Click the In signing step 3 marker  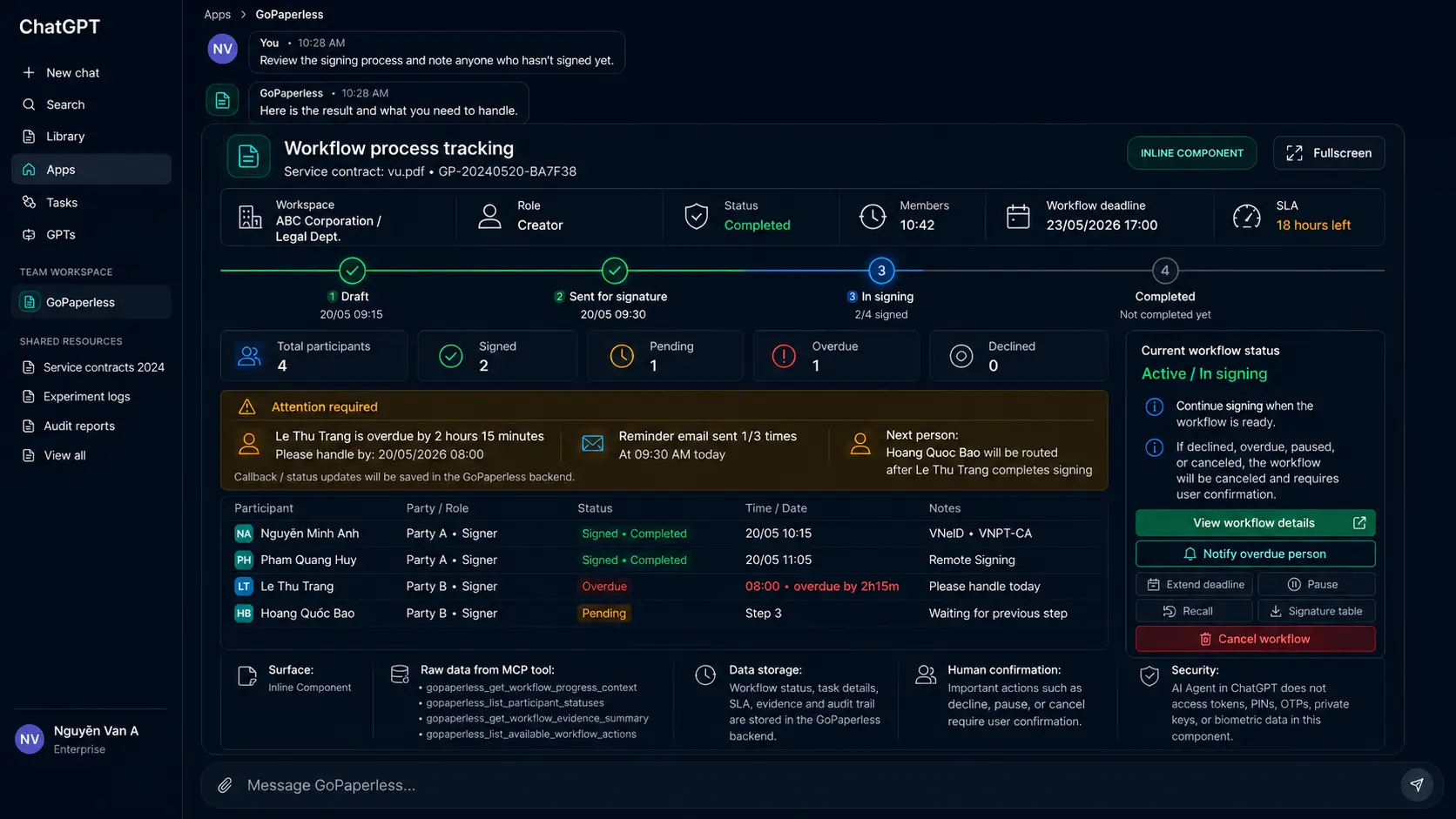click(881, 271)
